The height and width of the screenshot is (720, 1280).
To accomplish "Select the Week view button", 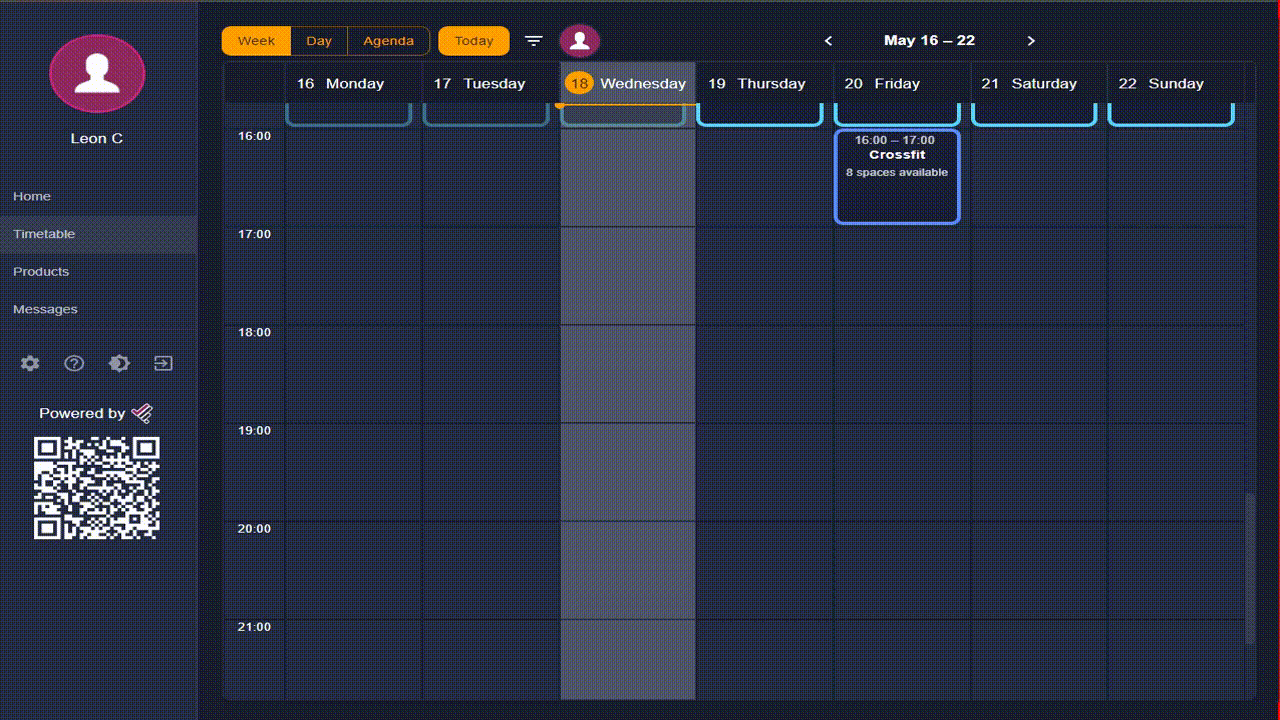I will [256, 41].
